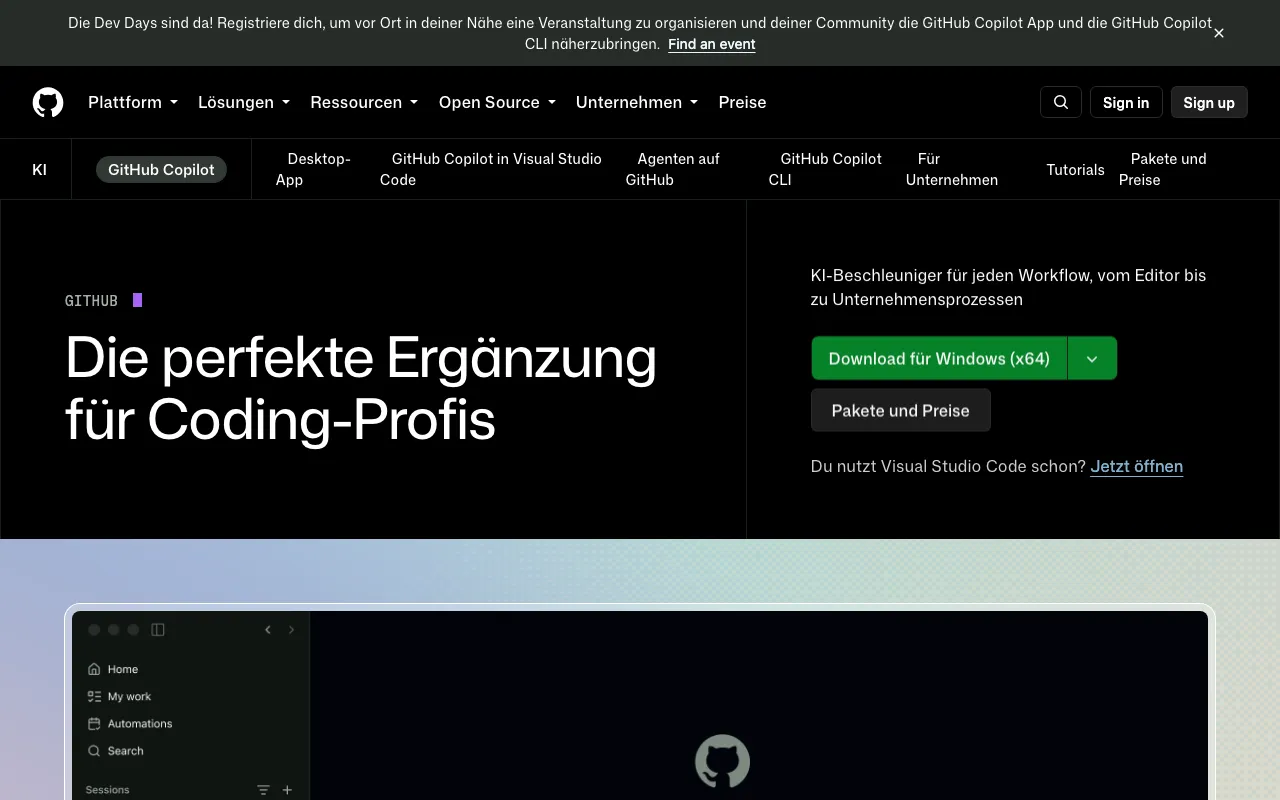Open the Open Source dropdown
1280x800 pixels.
coord(497,102)
